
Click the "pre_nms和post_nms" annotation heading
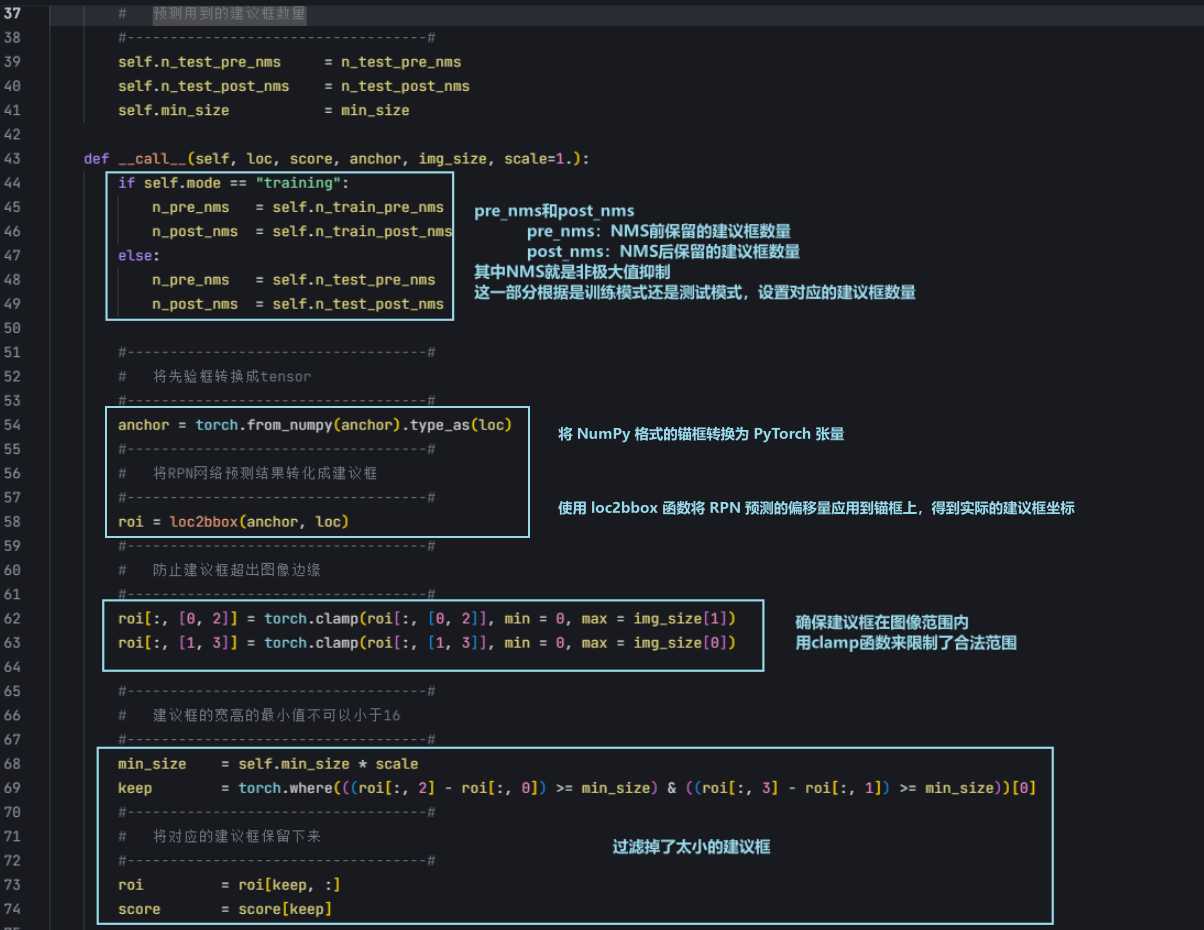coord(554,210)
